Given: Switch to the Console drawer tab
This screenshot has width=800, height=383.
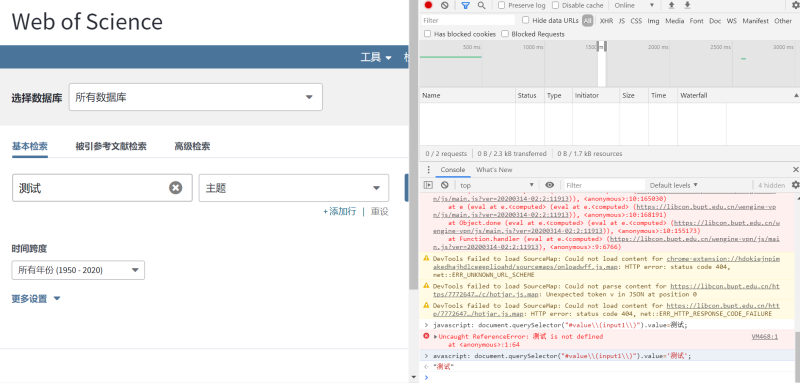Looking at the screenshot, I should pos(453,169).
